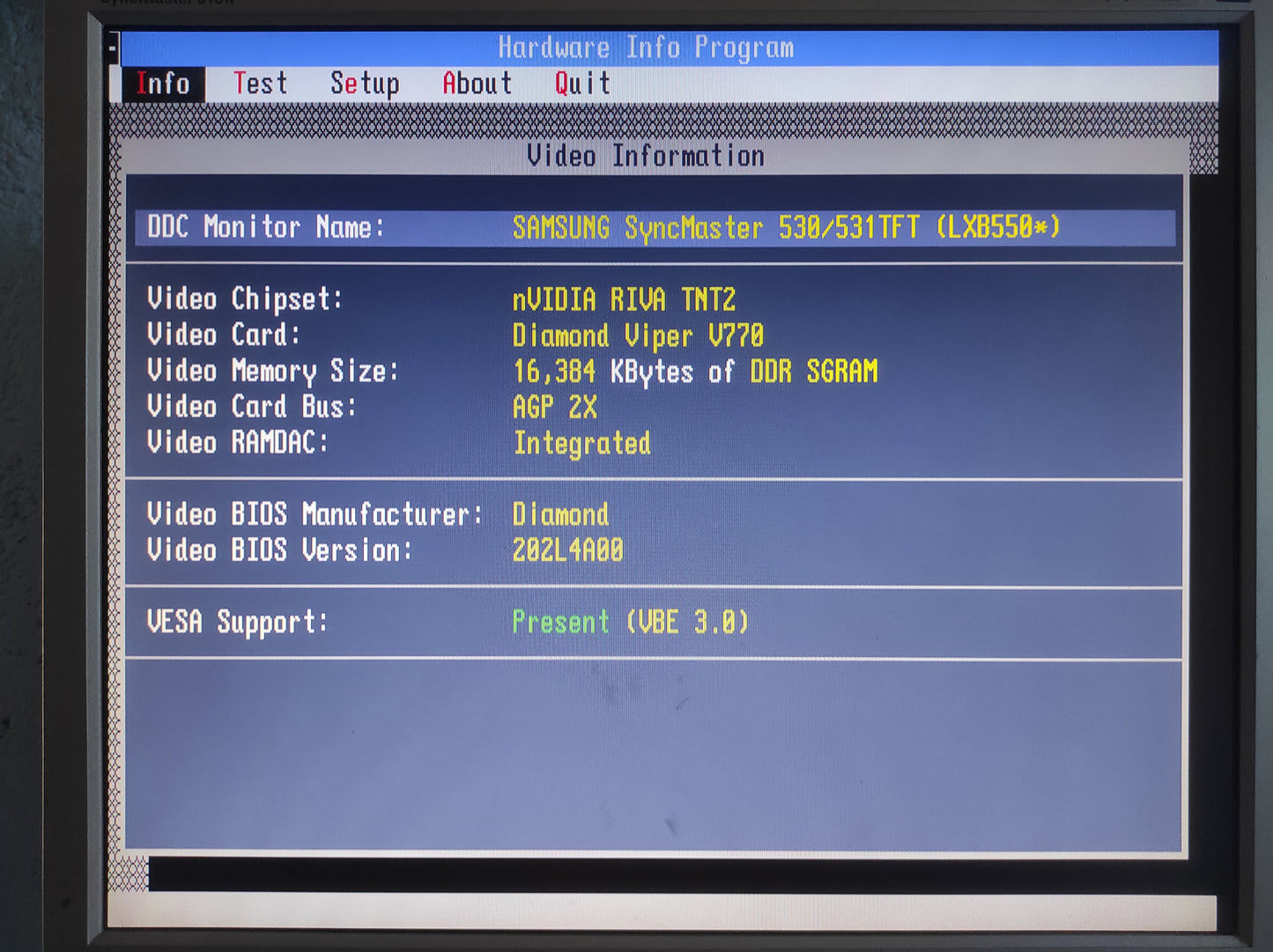
Task: Click the Integrated RAMDAC value
Action: coord(581,444)
